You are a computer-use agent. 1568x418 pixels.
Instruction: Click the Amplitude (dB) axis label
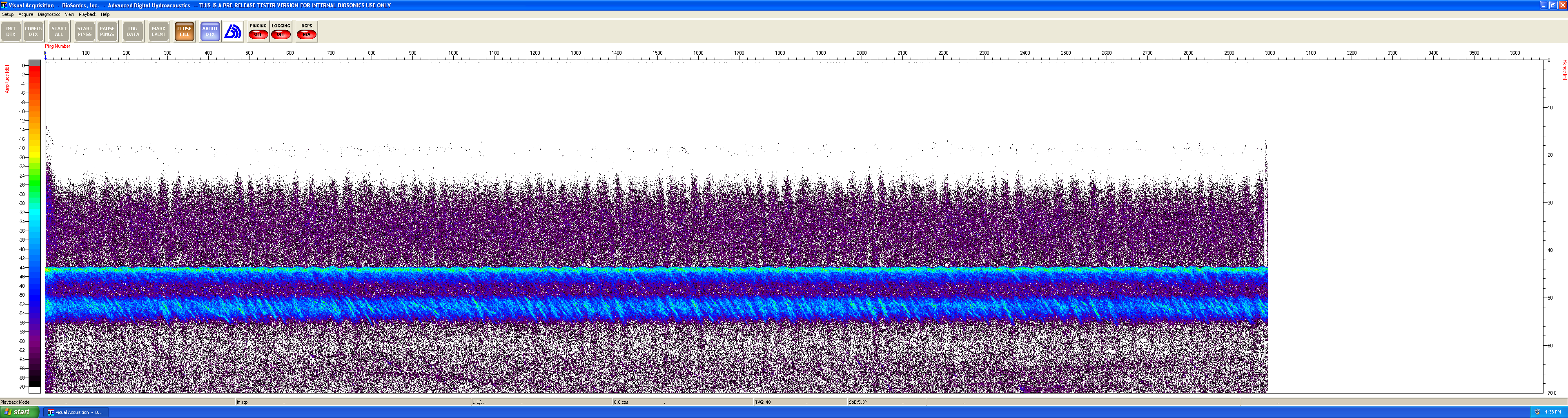pos(7,79)
